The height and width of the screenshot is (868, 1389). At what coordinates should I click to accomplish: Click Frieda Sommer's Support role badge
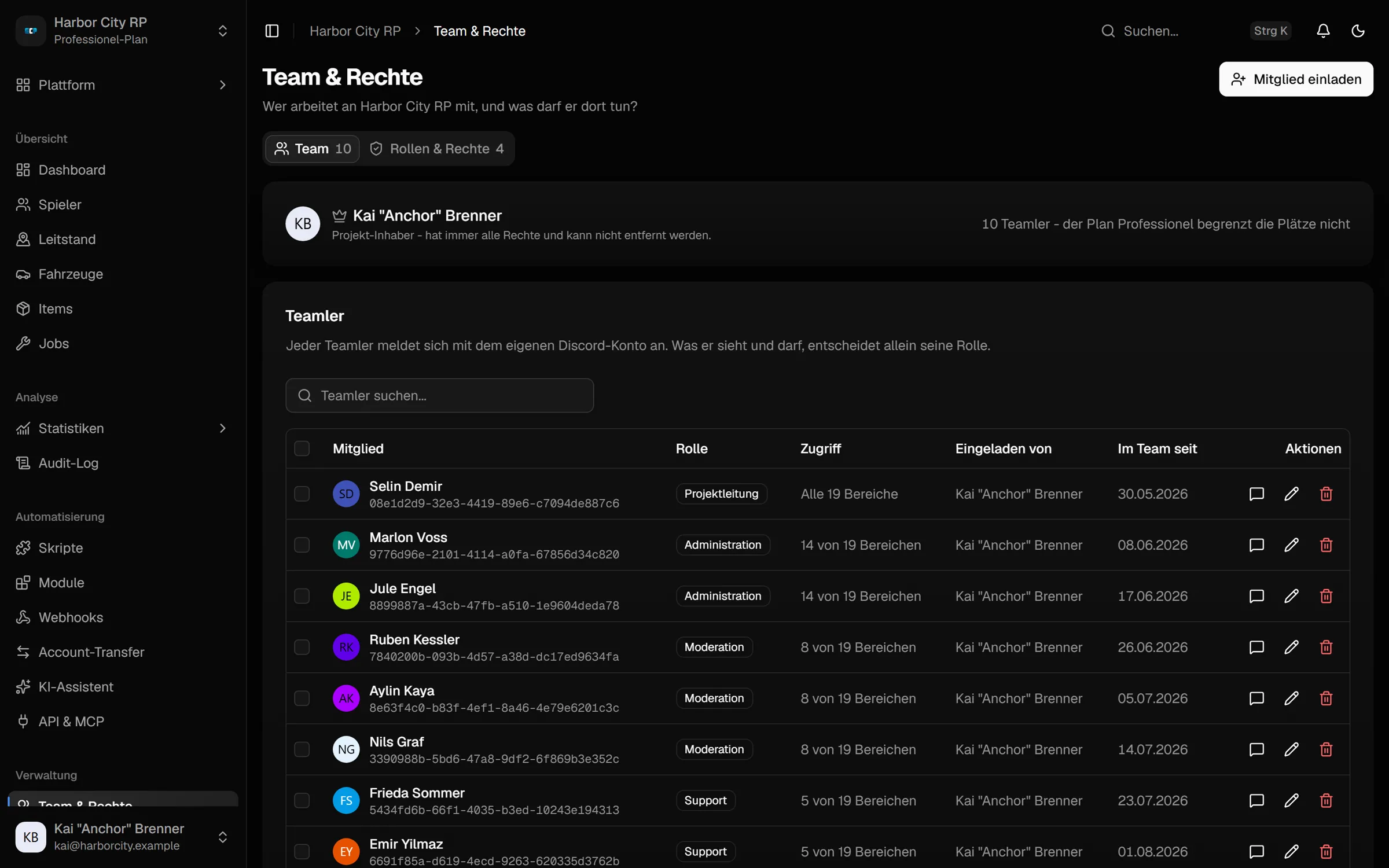[705, 800]
